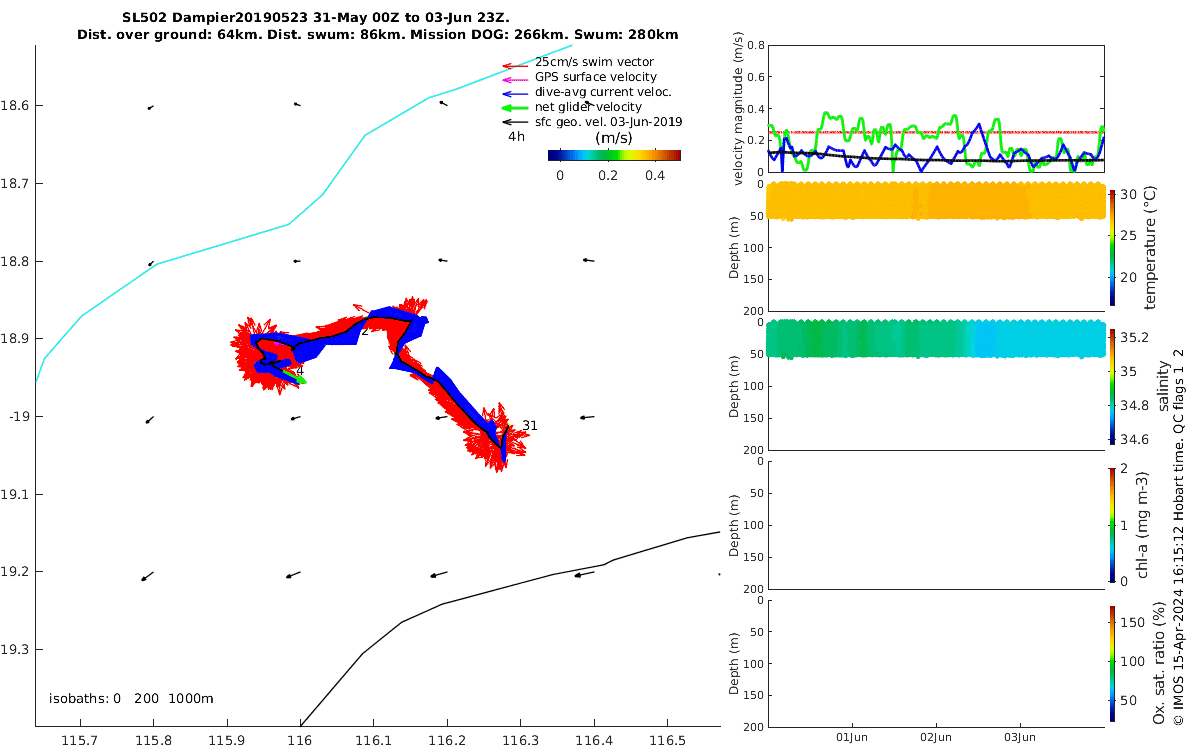Click the 116.3 longitude tick label

tap(520, 740)
